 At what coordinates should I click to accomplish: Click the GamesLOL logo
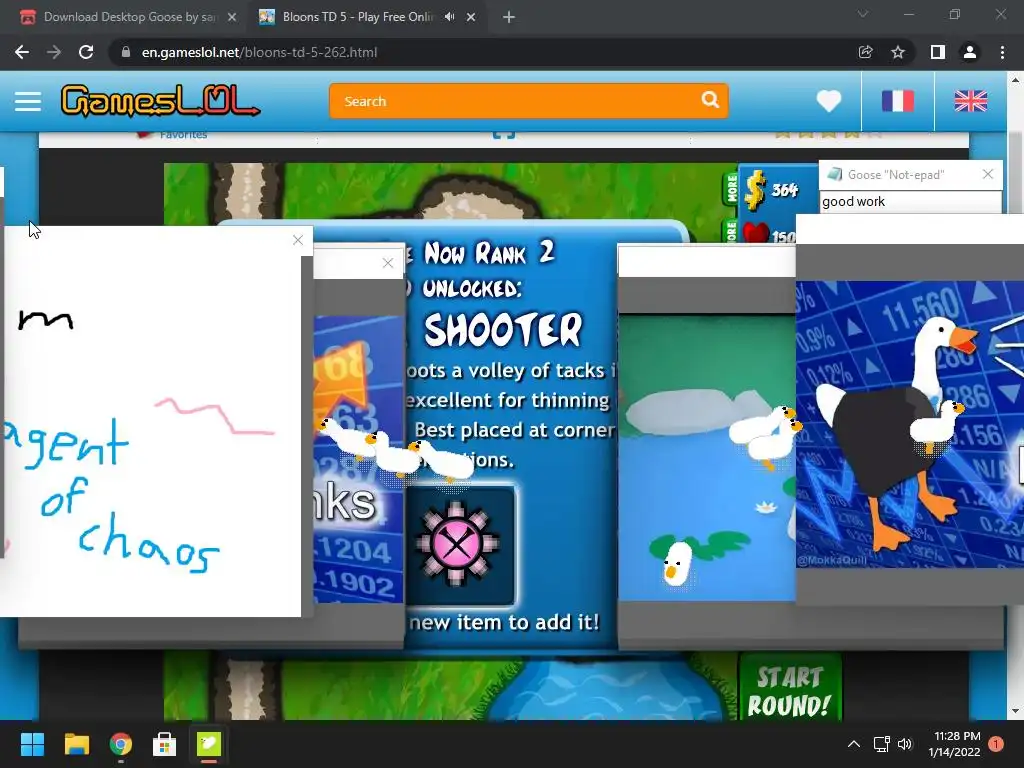coord(160,101)
